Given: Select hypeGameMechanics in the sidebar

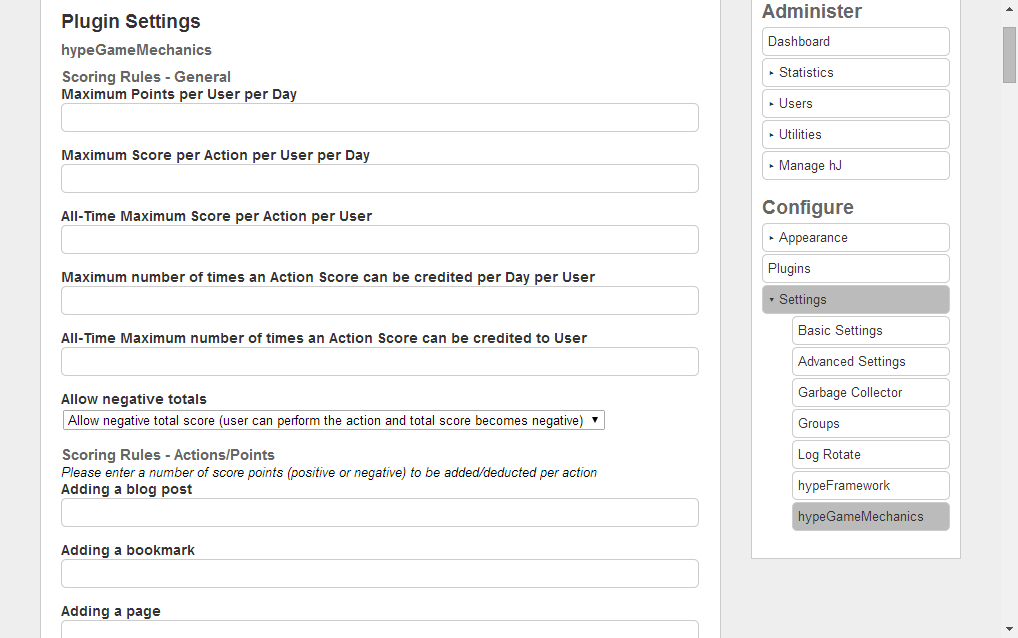Looking at the screenshot, I should coord(870,517).
